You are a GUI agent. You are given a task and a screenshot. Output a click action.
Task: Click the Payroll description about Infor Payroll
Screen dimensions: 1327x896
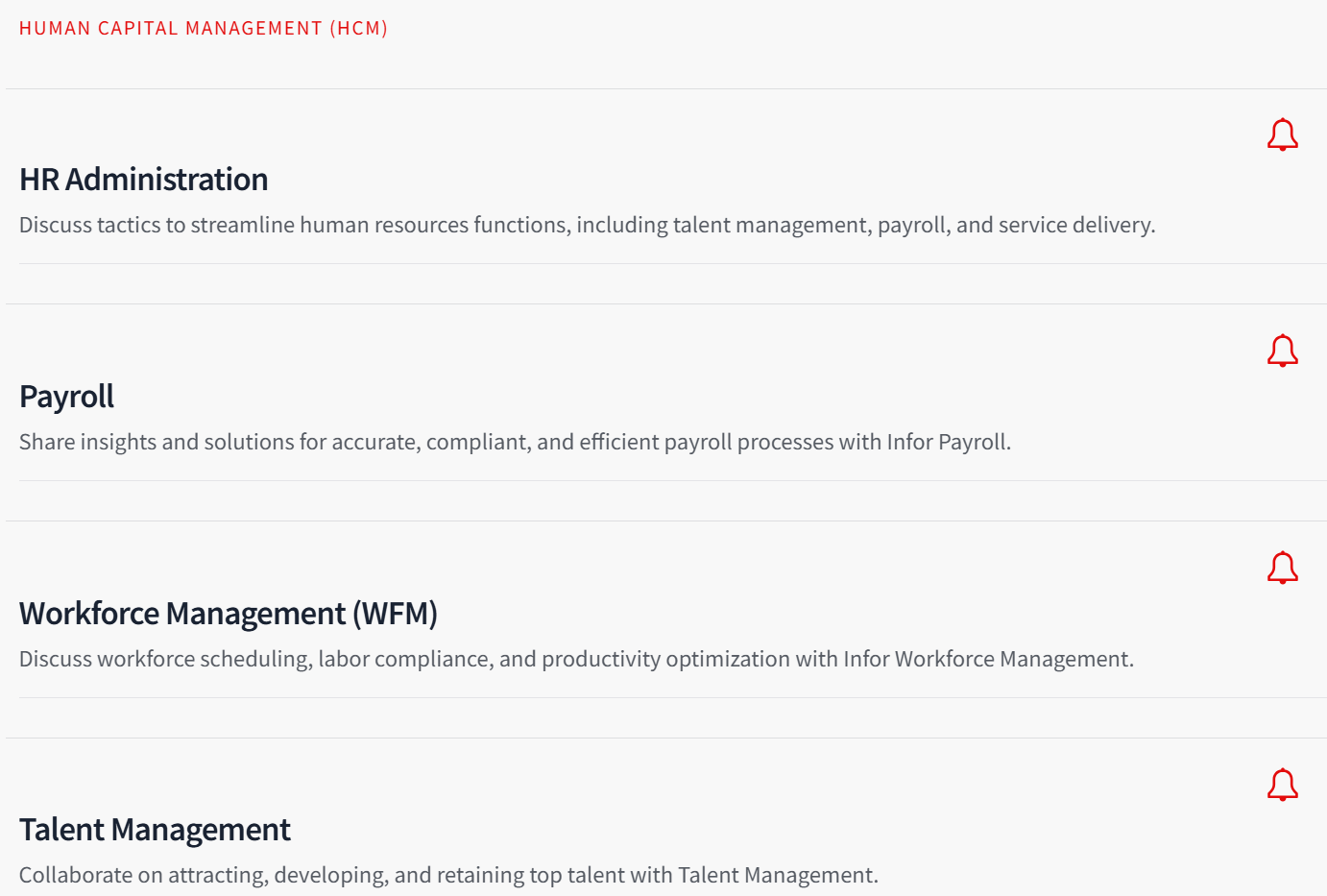[x=515, y=442]
